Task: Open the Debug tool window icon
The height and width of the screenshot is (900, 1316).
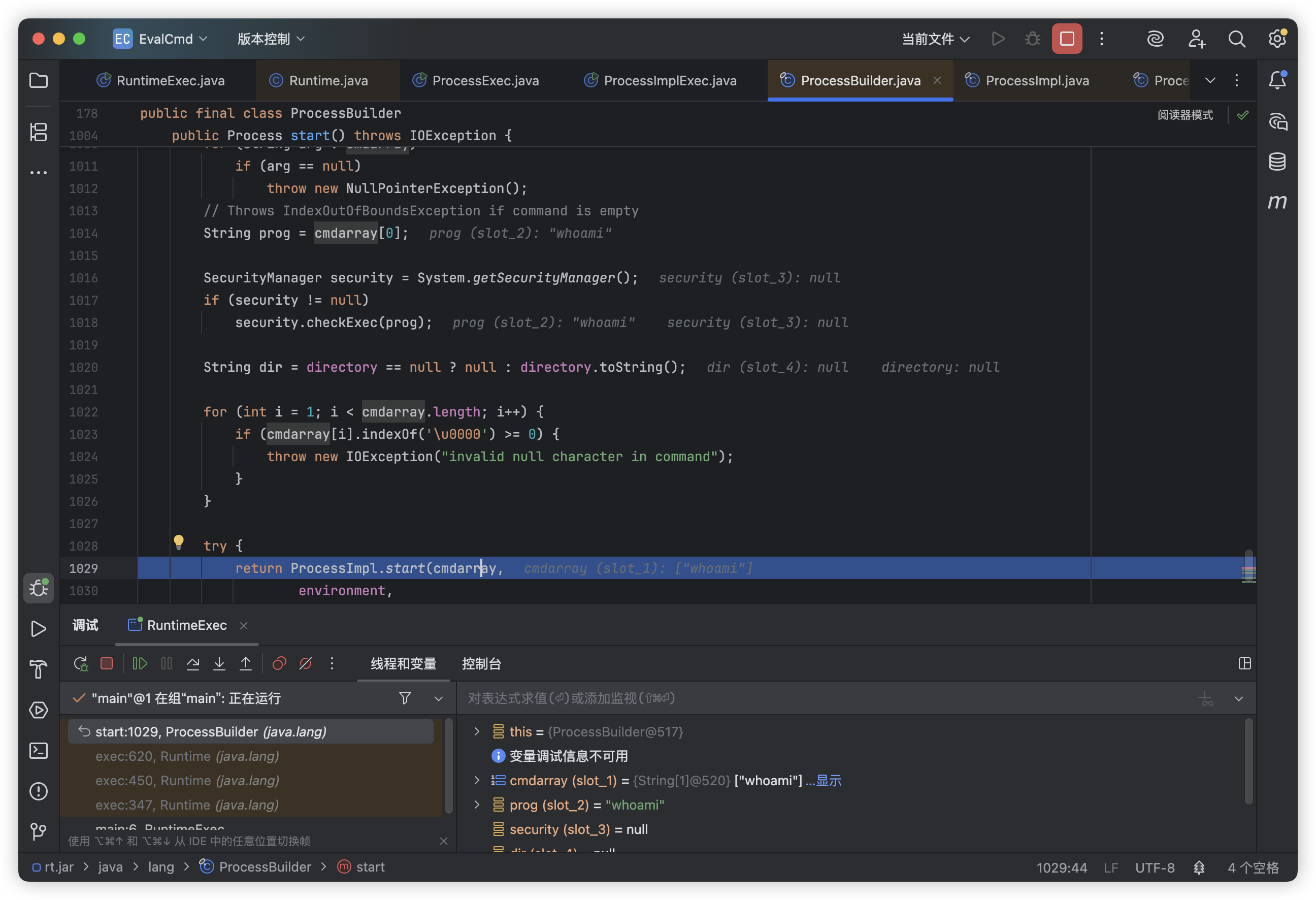Action: 39,588
